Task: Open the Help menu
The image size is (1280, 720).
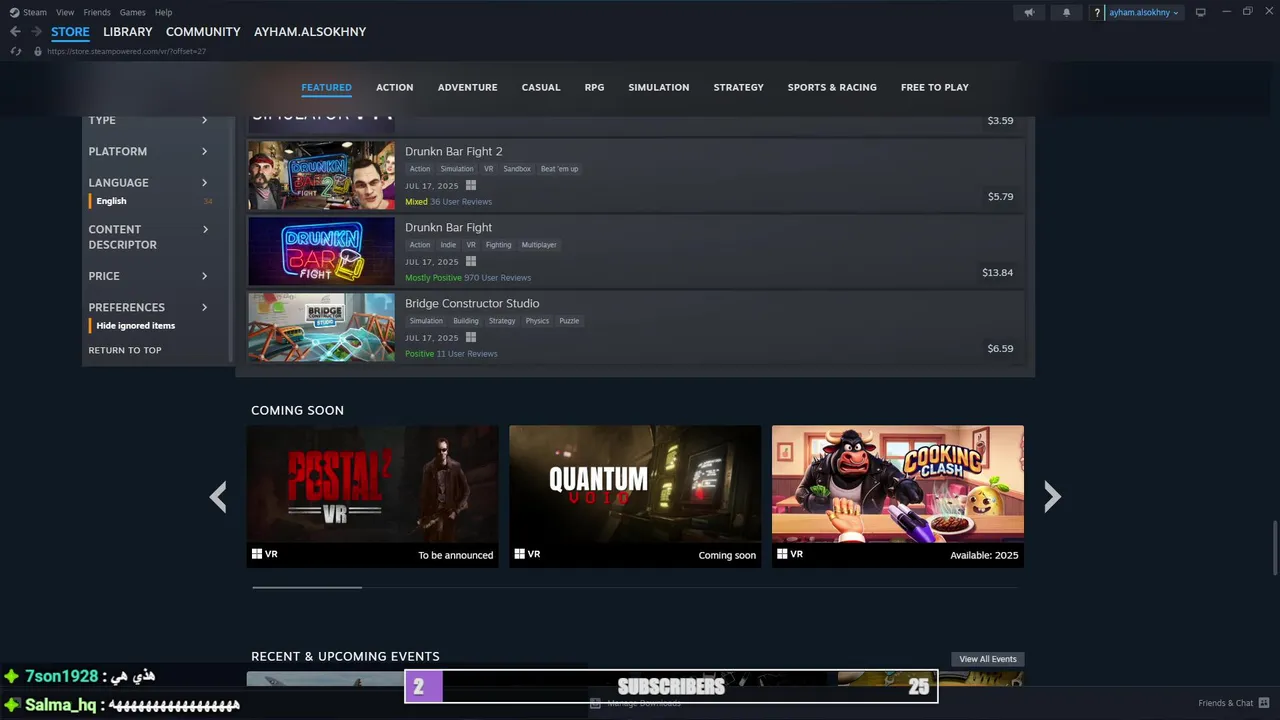Action: (x=163, y=12)
